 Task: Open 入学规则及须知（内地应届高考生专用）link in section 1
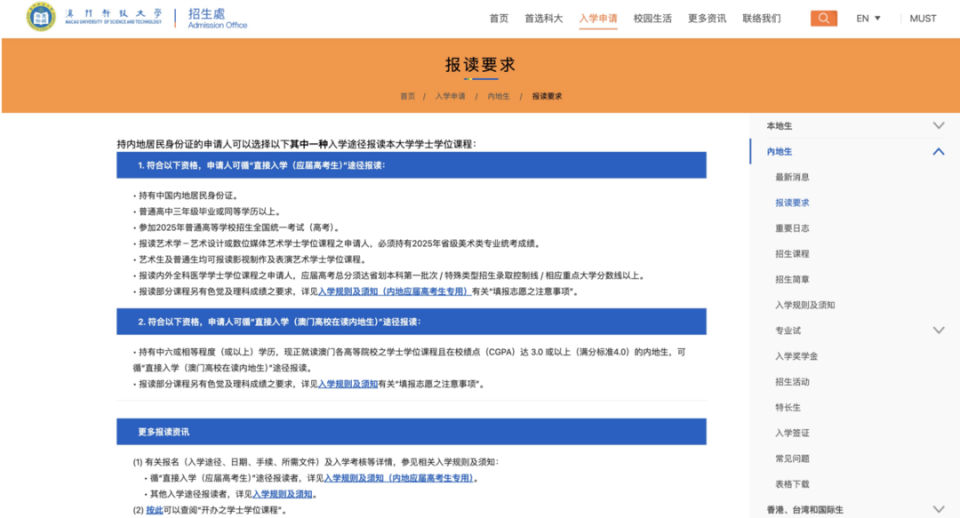point(394,292)
